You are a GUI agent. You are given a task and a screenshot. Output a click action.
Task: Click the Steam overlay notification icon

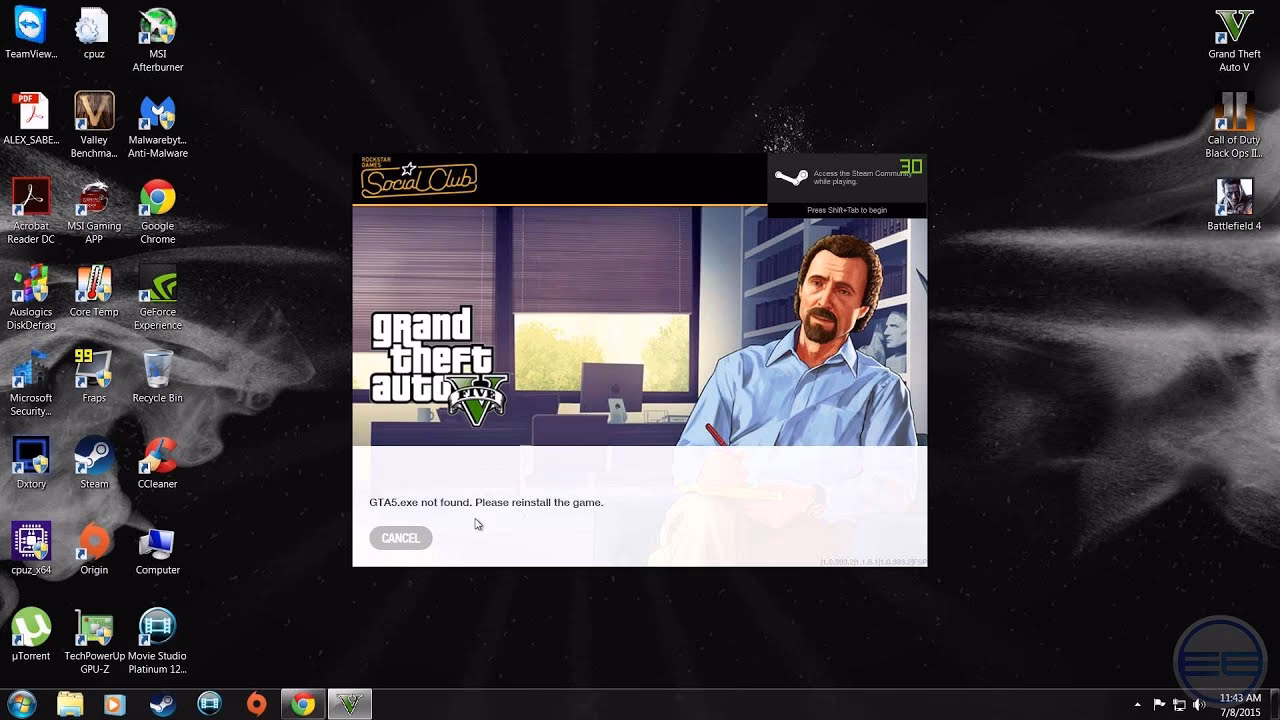click(x=791, y=178)
